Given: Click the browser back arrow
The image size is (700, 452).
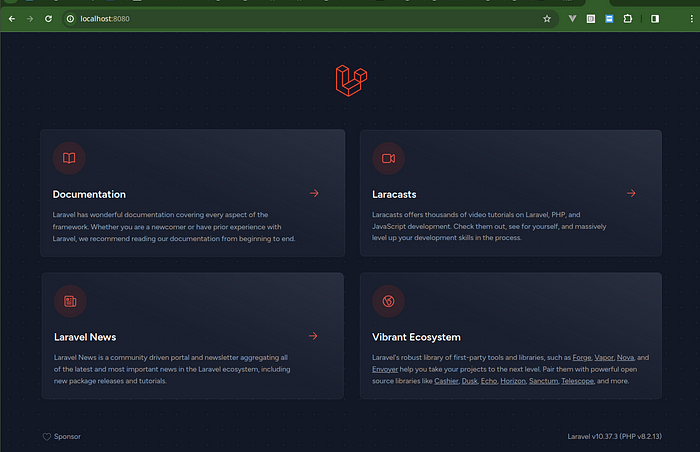Looking at the screenshot, I should 12,19.
